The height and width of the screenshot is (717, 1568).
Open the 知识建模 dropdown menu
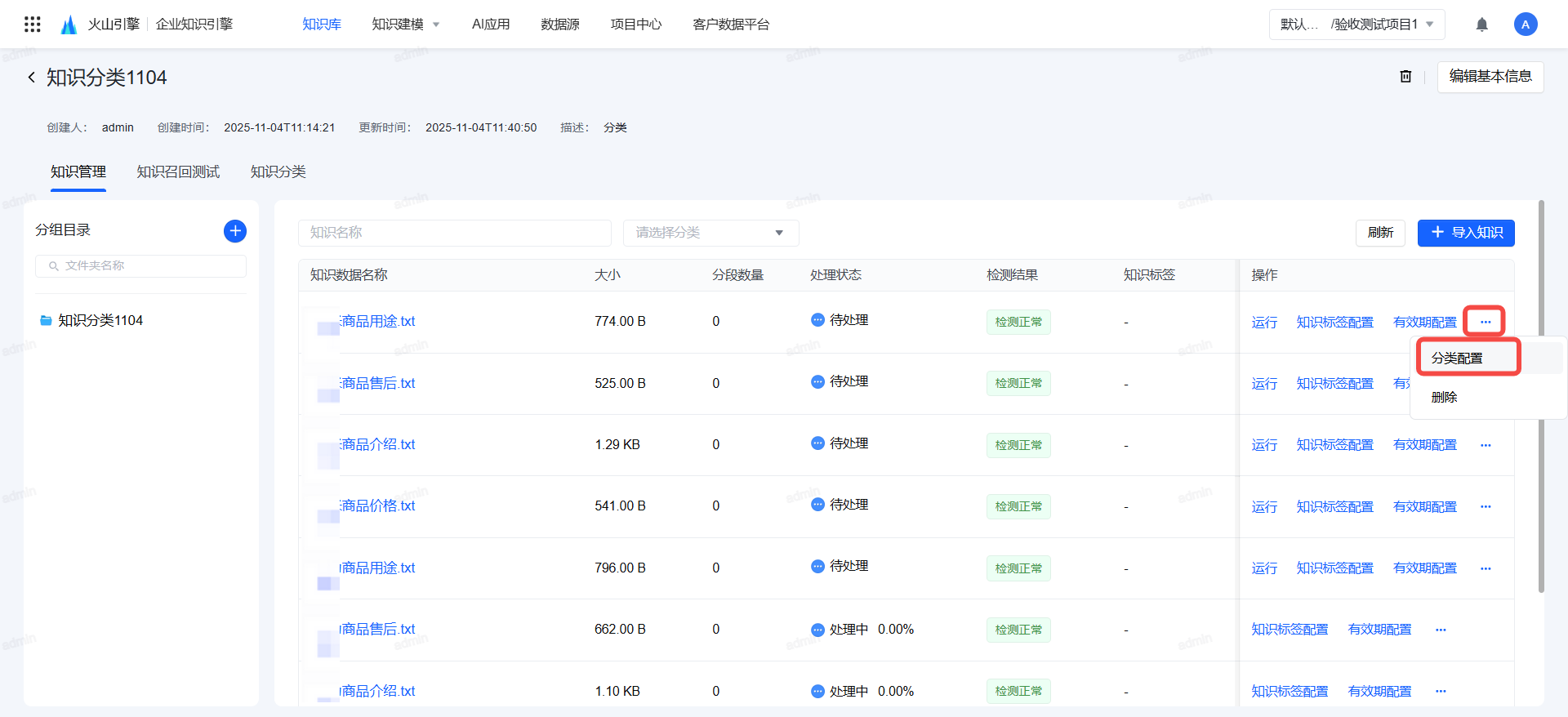coord(405,24)
